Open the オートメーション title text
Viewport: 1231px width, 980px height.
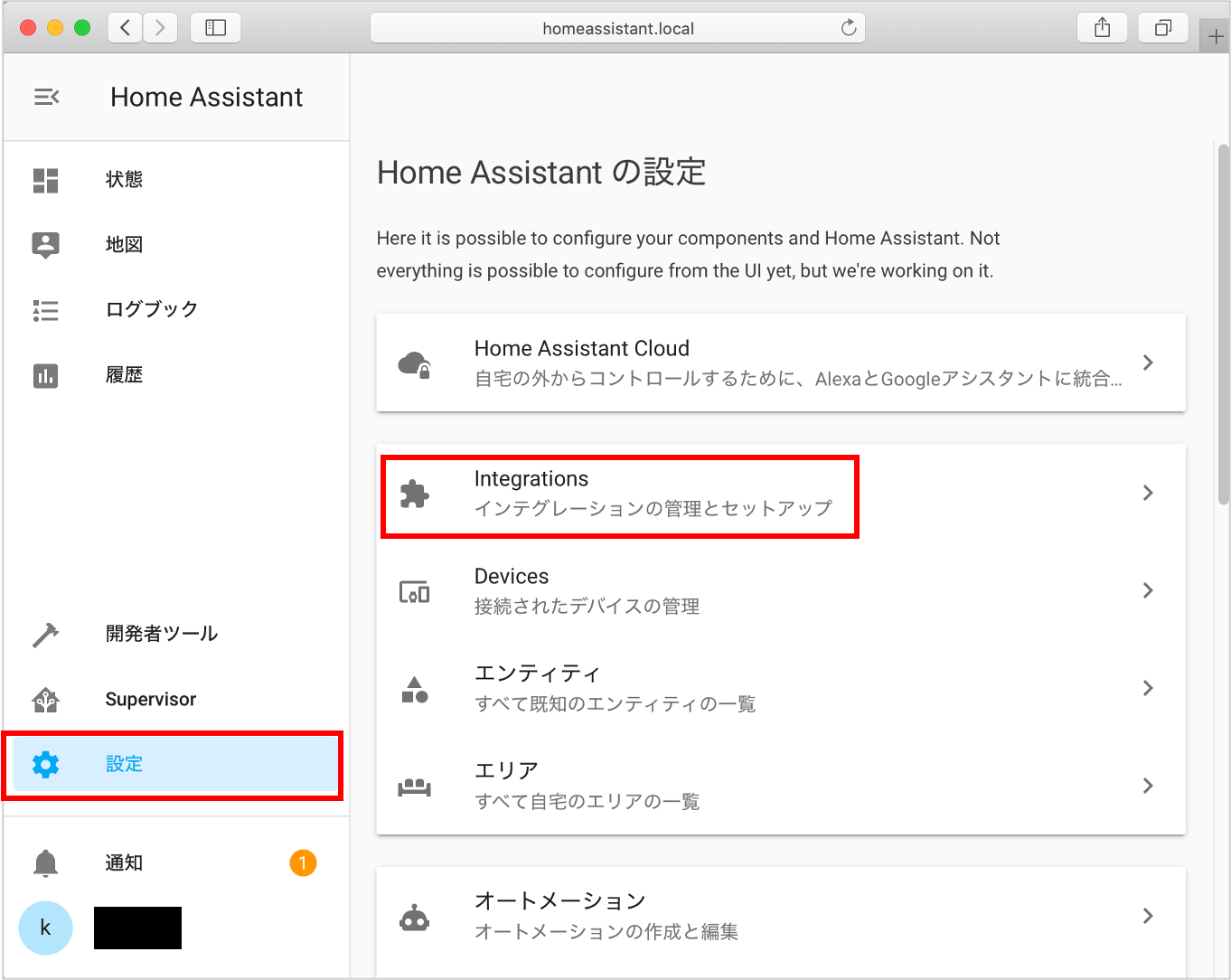[560, 901]
